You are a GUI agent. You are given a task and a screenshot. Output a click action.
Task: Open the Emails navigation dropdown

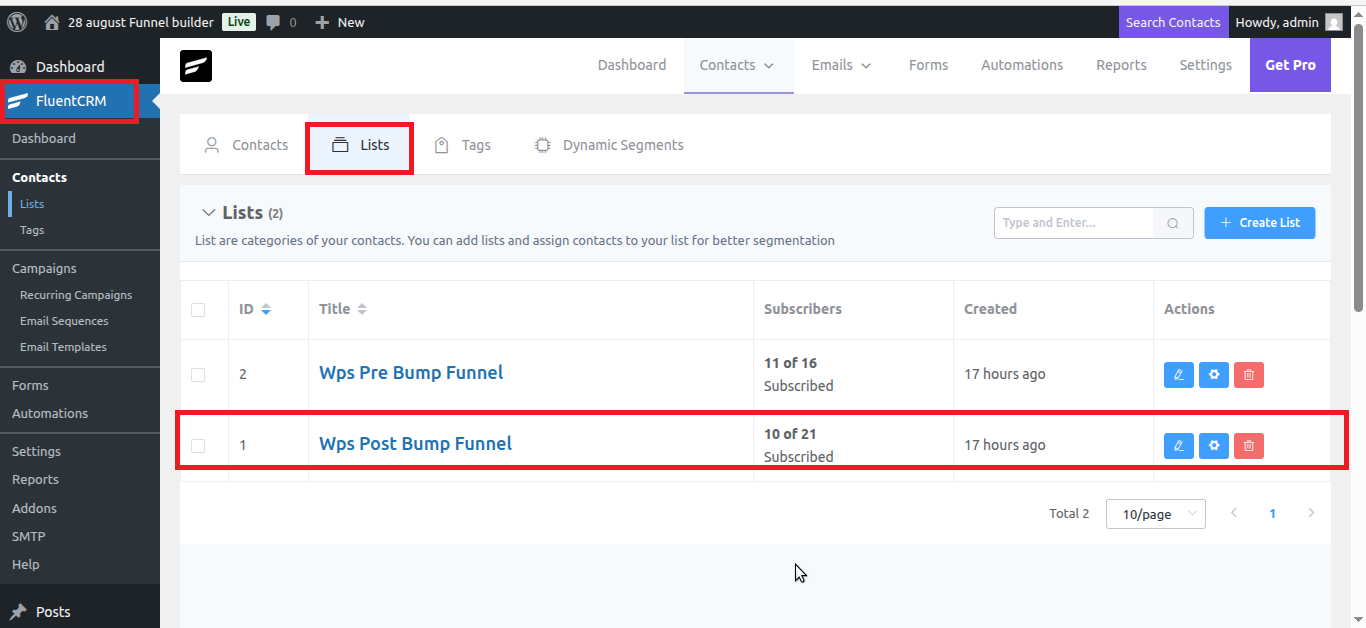(840, 64)
